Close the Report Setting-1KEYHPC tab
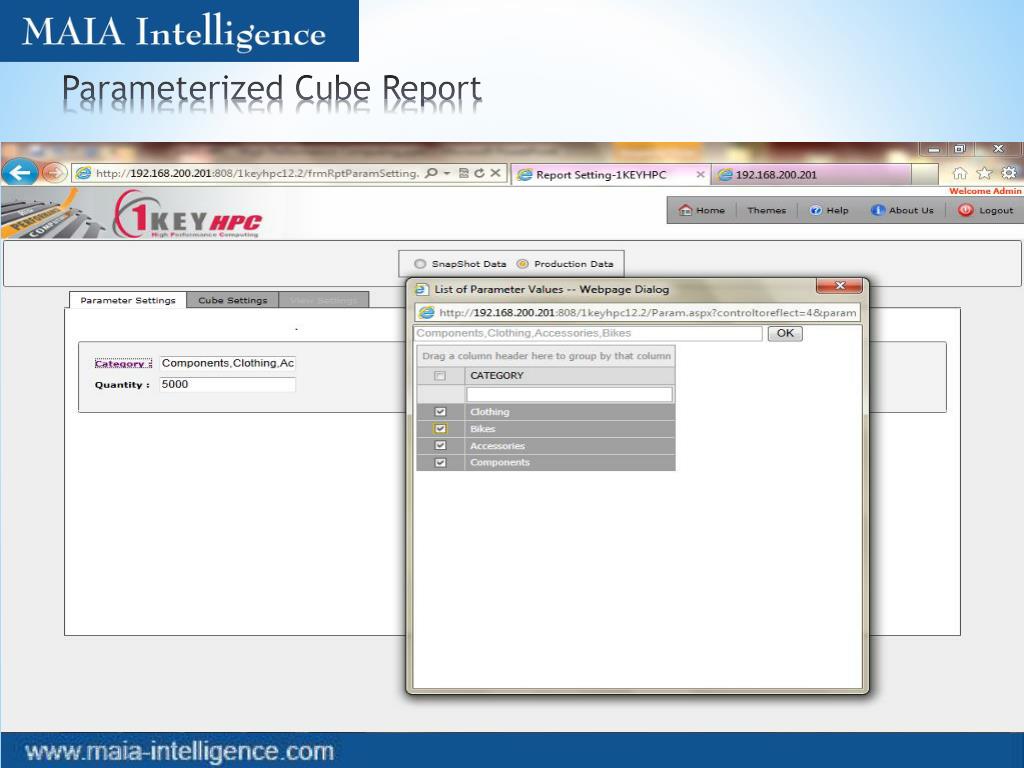Screen dimensions: 1024x768 coord(700,174)
